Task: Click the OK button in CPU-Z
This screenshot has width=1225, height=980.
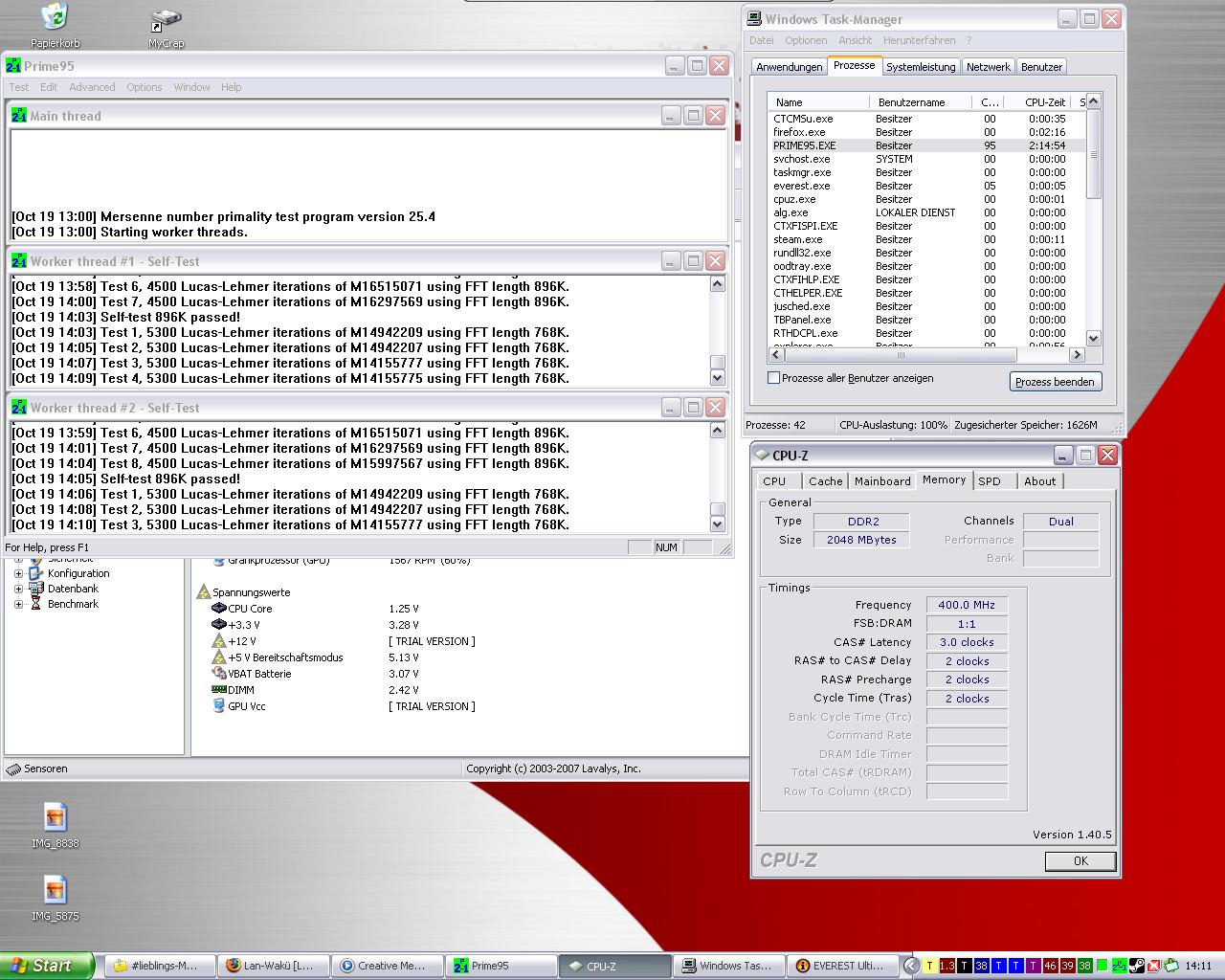Action: [1080, 861]
